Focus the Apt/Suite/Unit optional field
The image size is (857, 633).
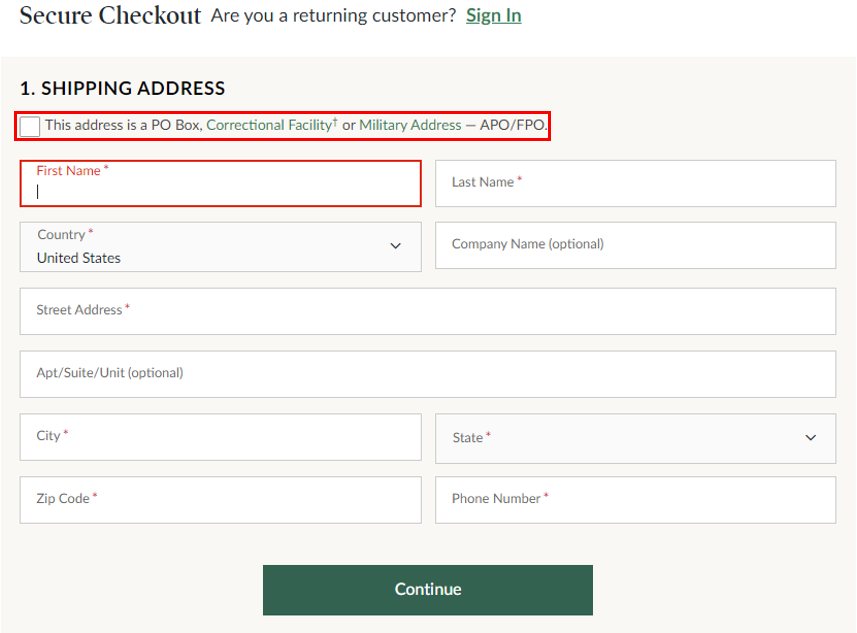[x=427, y=373]
